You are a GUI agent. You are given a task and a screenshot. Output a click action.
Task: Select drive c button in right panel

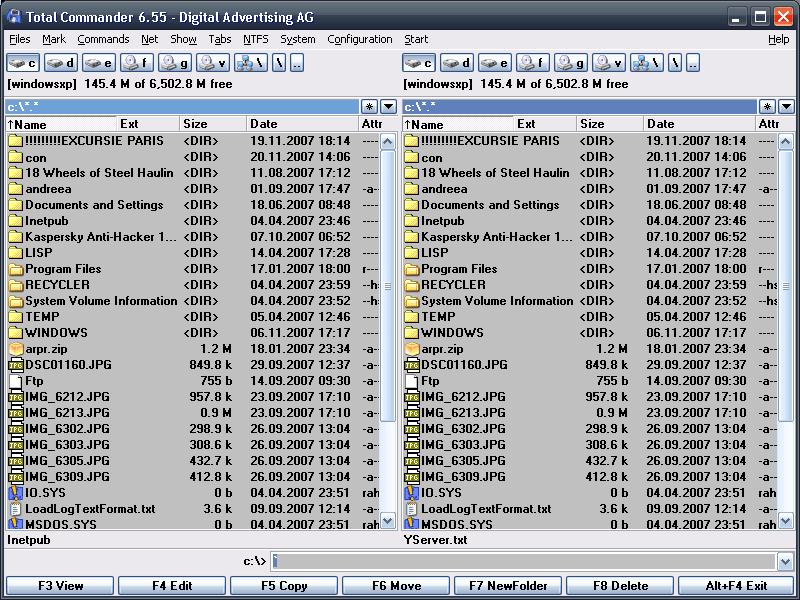419,63
